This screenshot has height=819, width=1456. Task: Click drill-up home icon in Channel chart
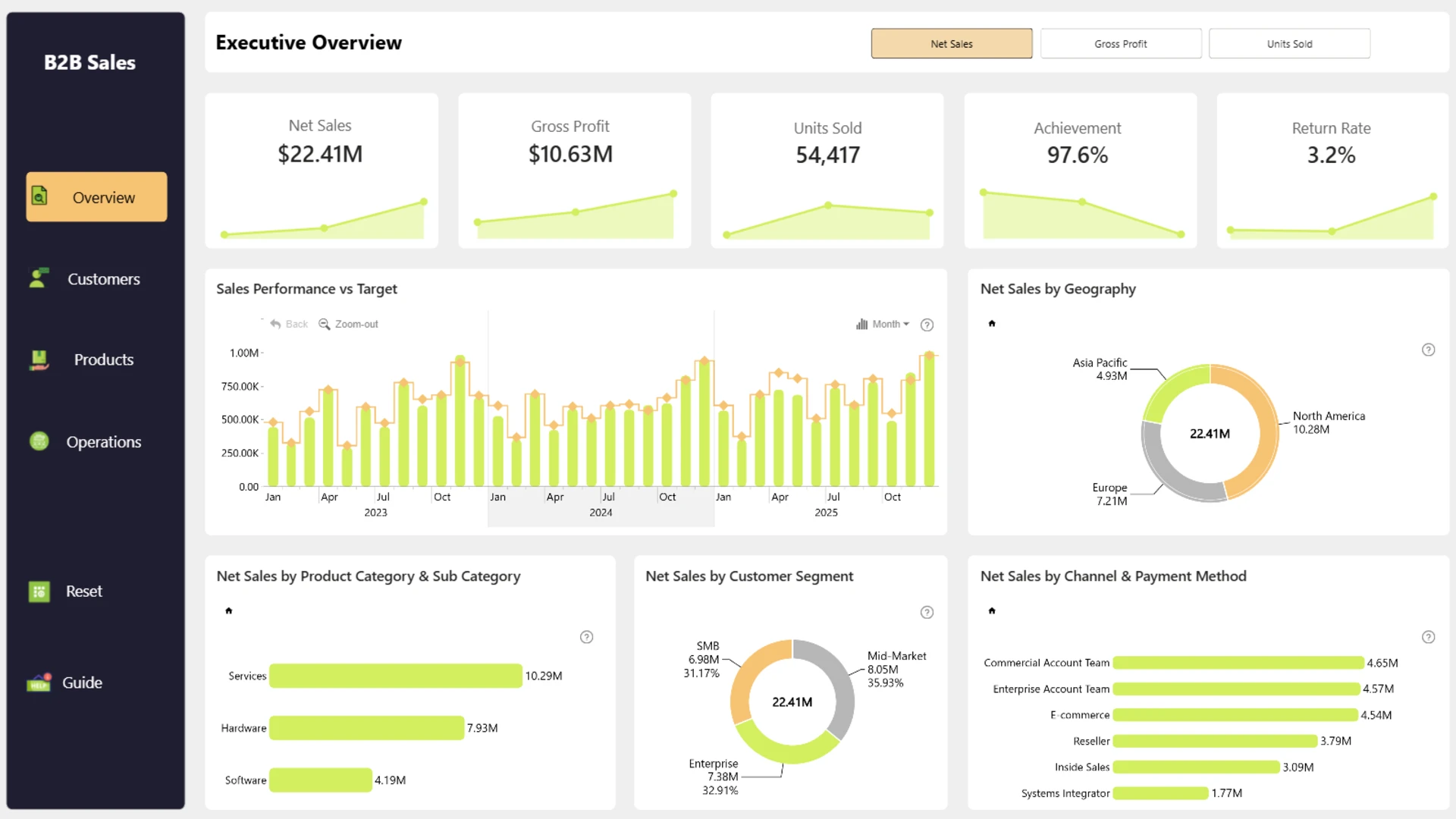click(x=992, y=610)
